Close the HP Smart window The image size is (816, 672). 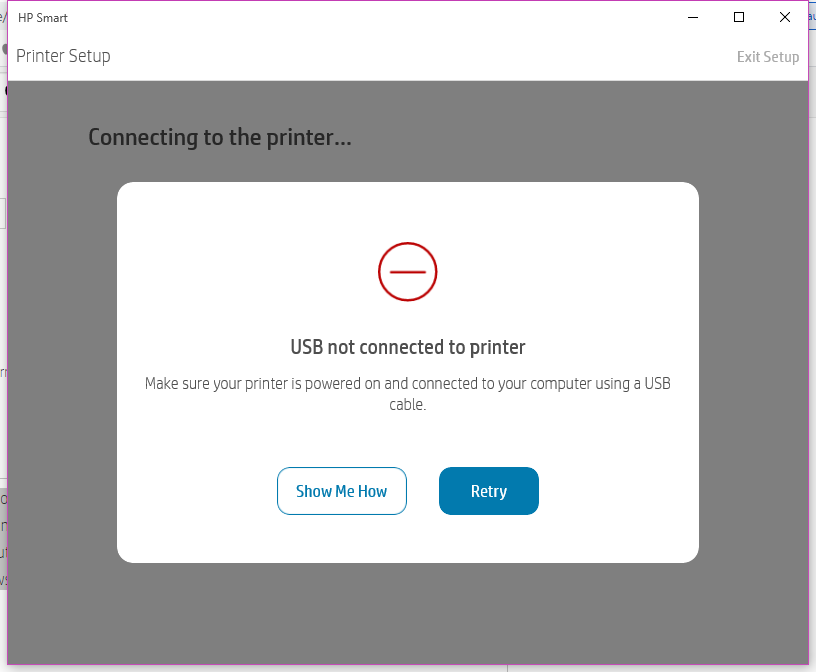[x=785, y=17]
